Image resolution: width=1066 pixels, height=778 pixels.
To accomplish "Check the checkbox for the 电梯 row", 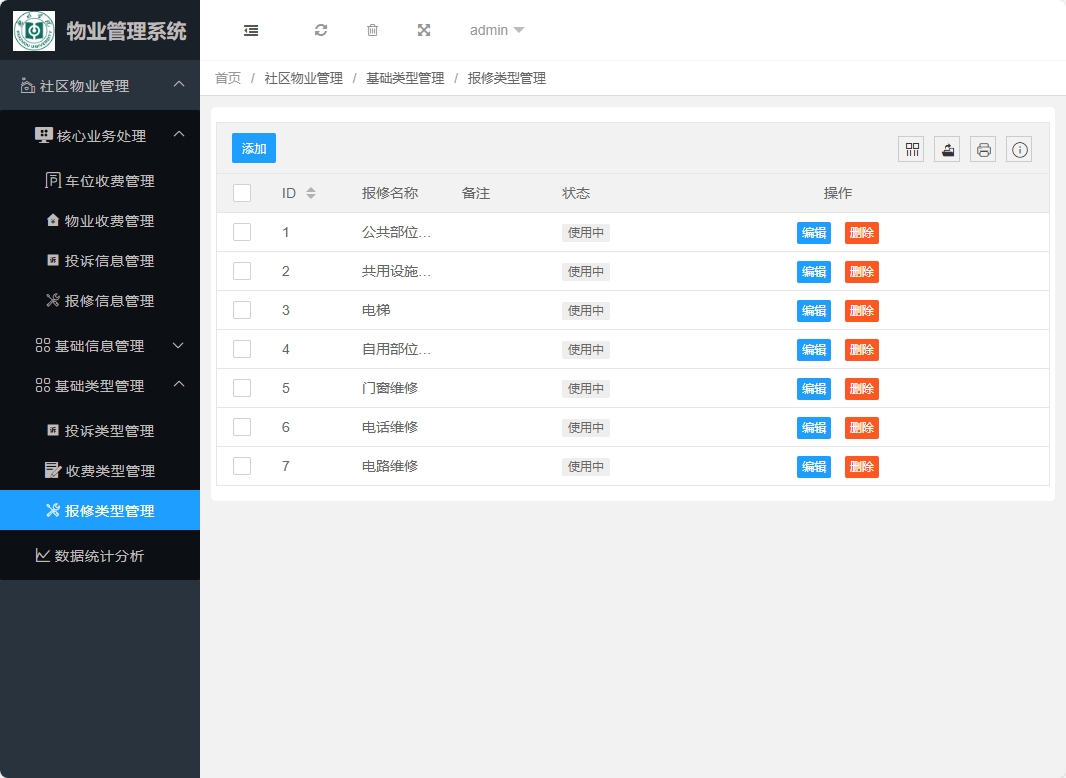I will (241, 310).
